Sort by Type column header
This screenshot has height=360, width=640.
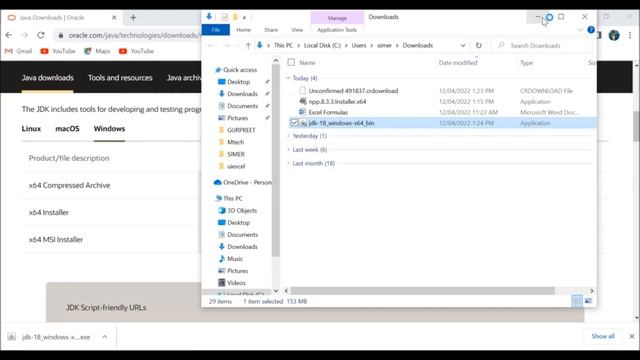coord(527,62)
